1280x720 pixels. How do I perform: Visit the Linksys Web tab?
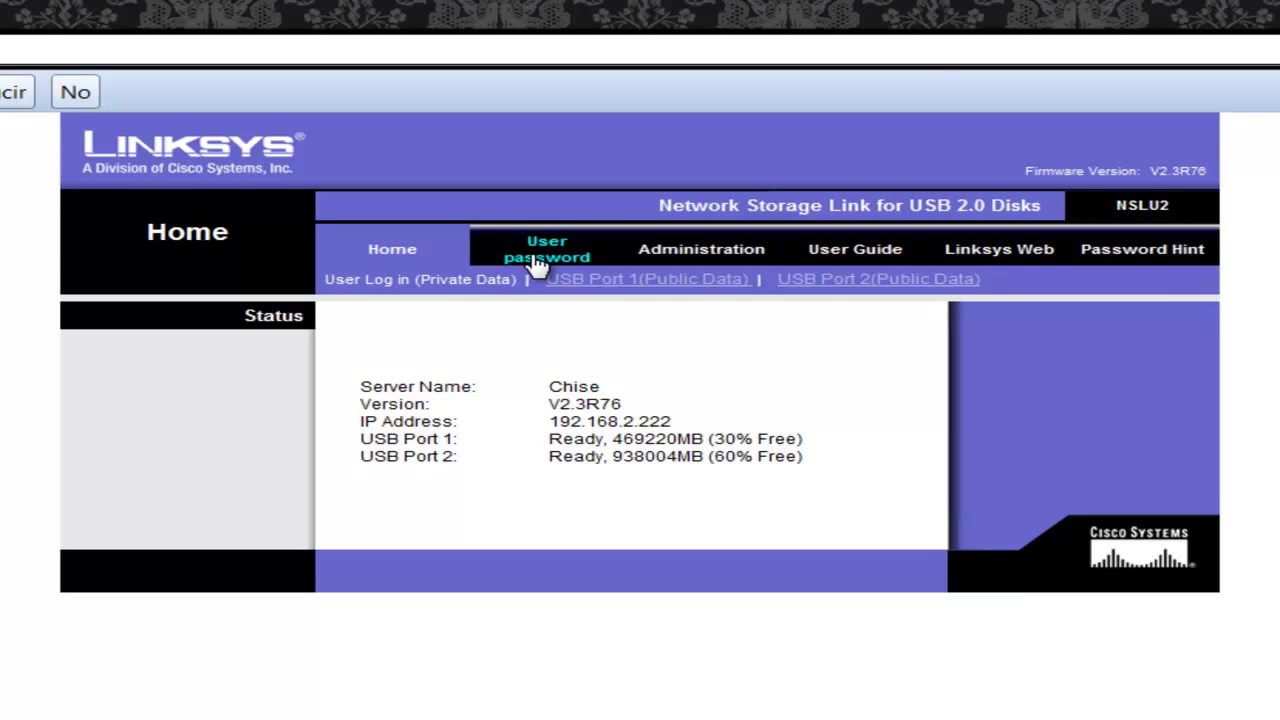999,249
